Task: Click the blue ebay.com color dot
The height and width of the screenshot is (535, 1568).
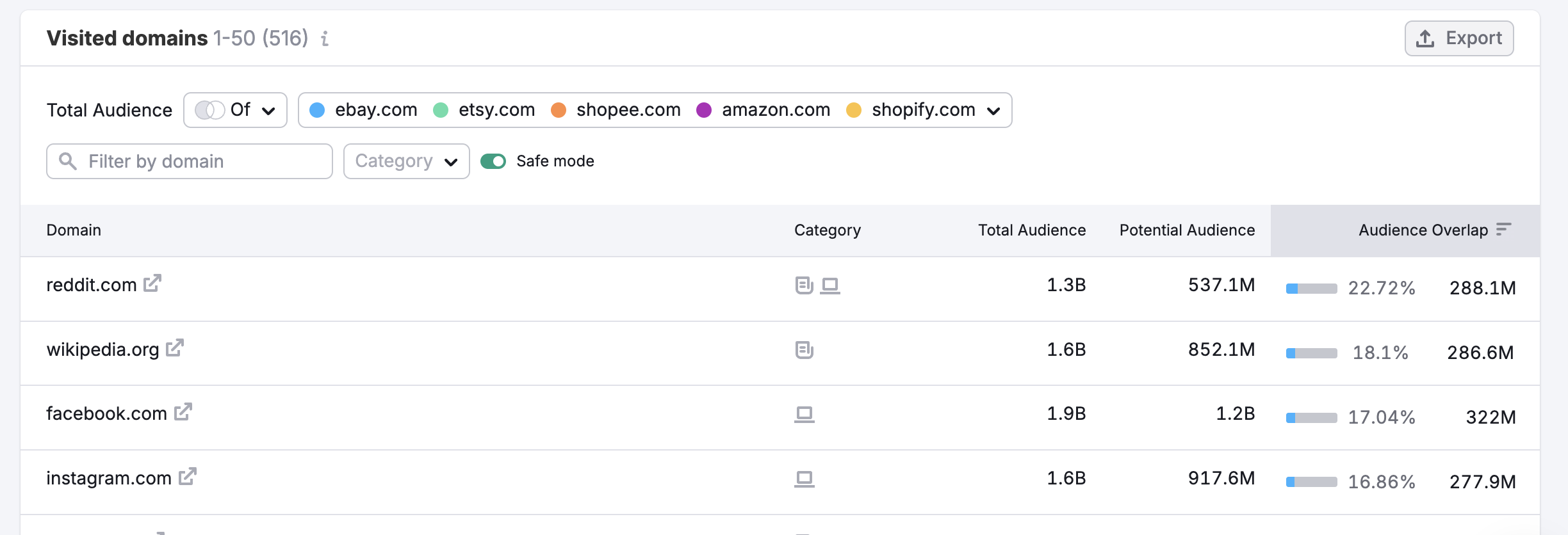Action: pos(317,110)
